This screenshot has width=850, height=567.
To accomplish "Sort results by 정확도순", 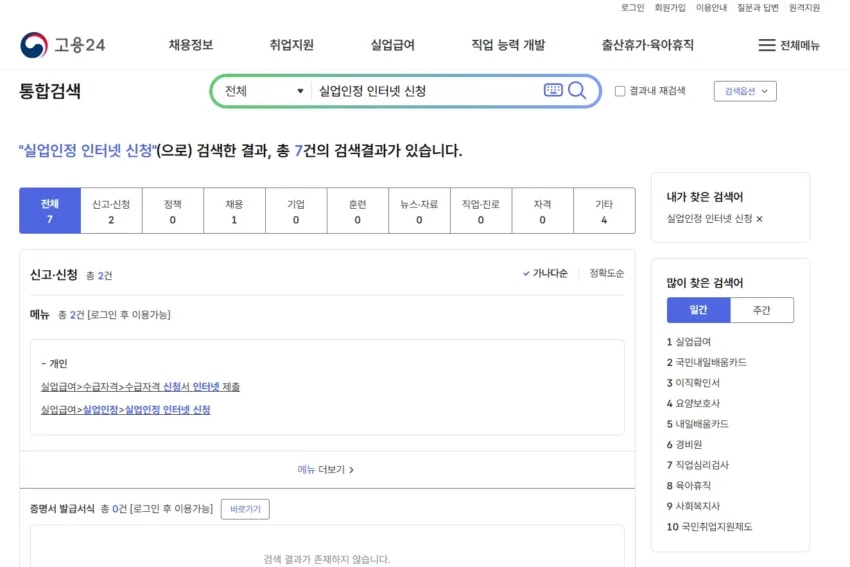I will click(607, 273).
